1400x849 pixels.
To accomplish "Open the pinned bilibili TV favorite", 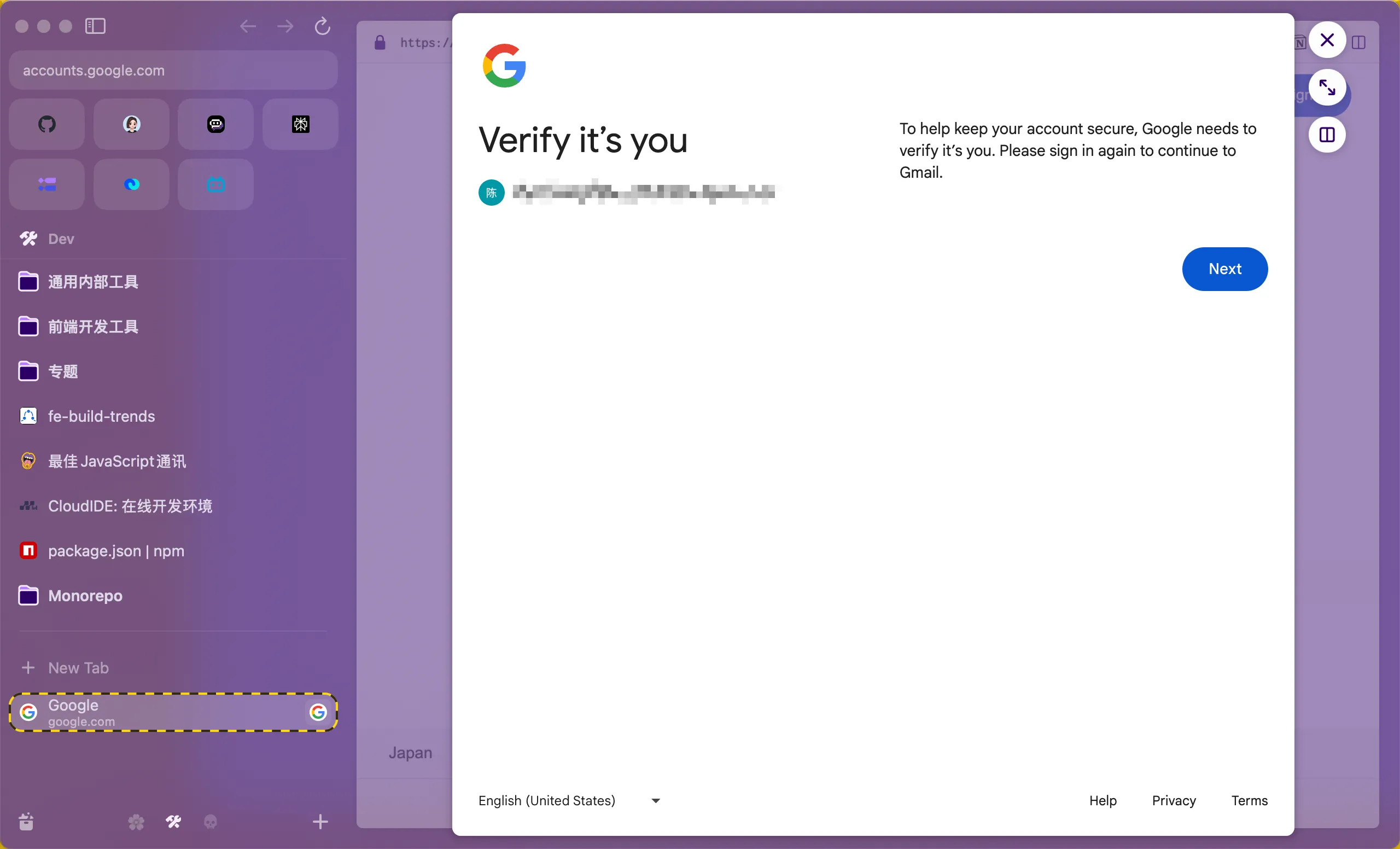I will coord(215,184).
